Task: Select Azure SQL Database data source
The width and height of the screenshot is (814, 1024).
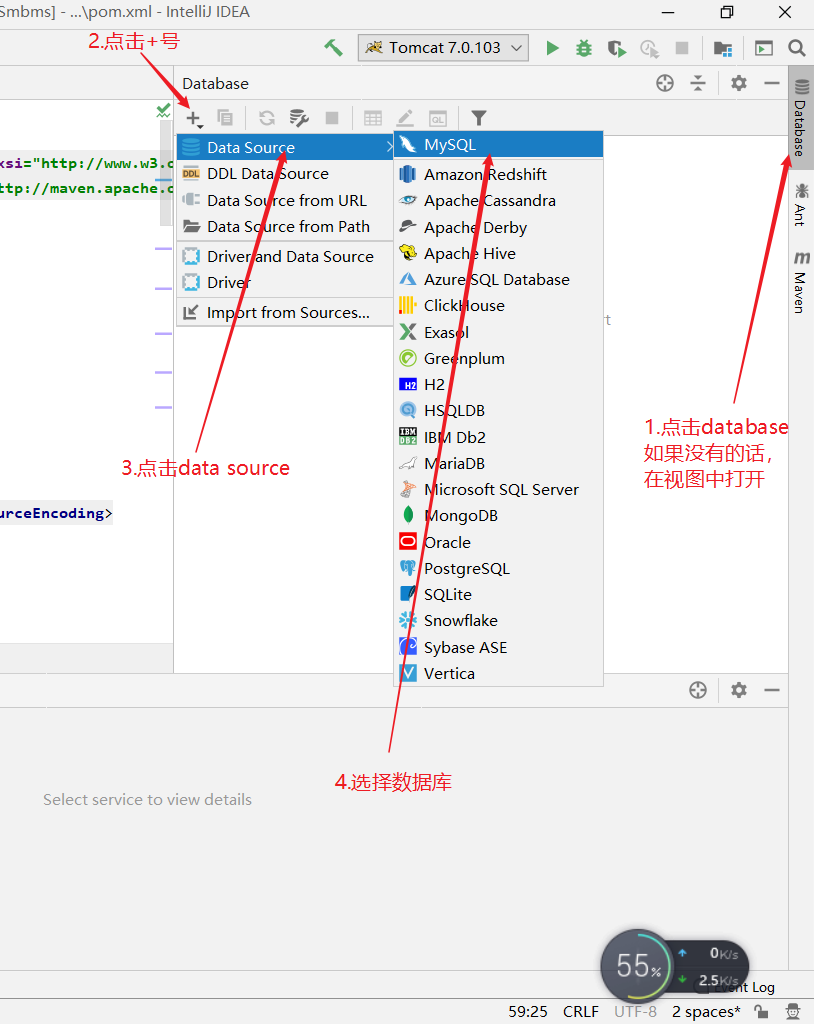Action: click(498, 280)
